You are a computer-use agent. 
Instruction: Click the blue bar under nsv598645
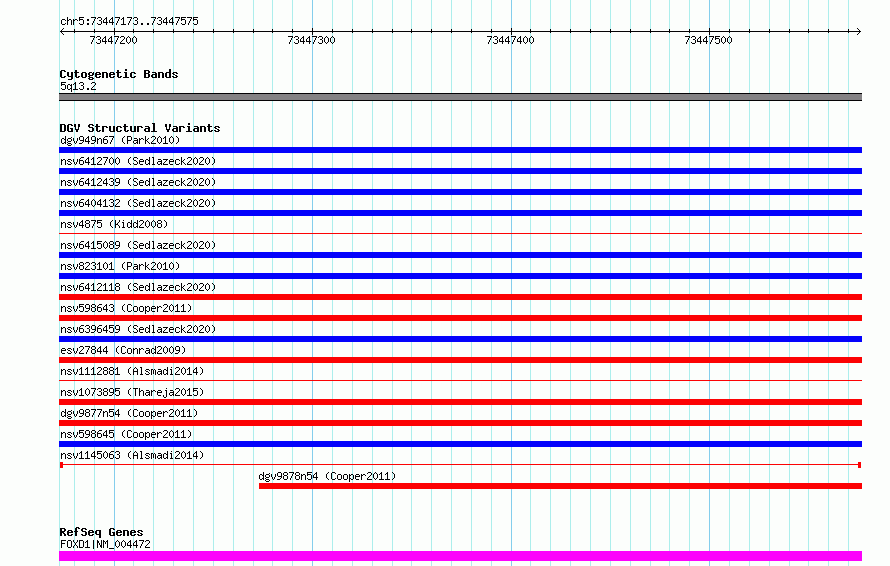pos(460,444)
